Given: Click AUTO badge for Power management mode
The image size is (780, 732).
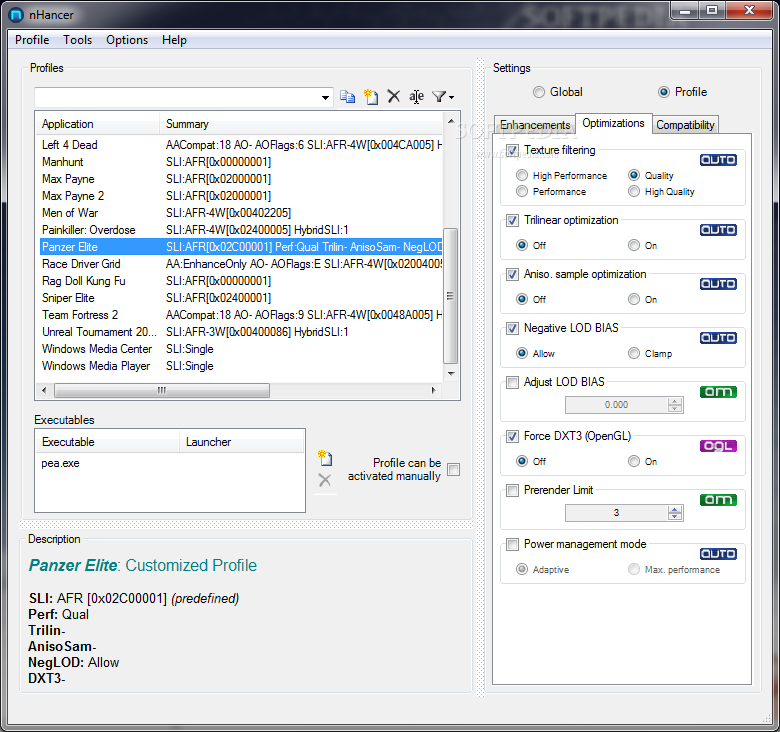Looking at the screenshot, I should pyautogui.click(x=718, y=554).
